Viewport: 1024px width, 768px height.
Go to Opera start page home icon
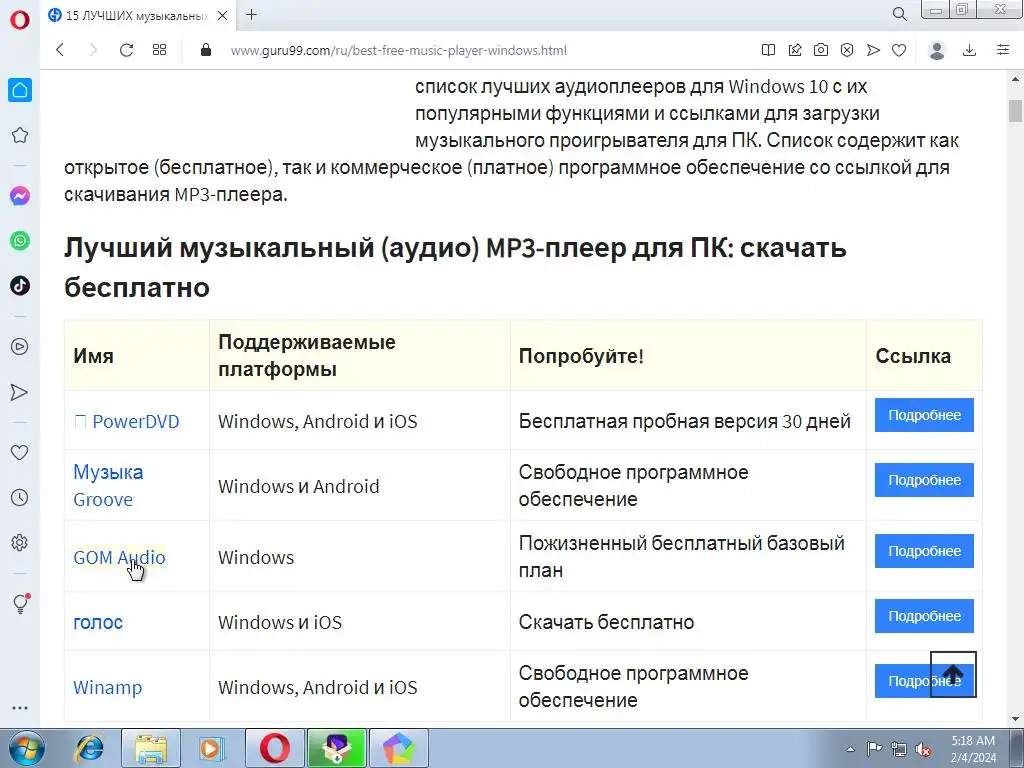20,90
